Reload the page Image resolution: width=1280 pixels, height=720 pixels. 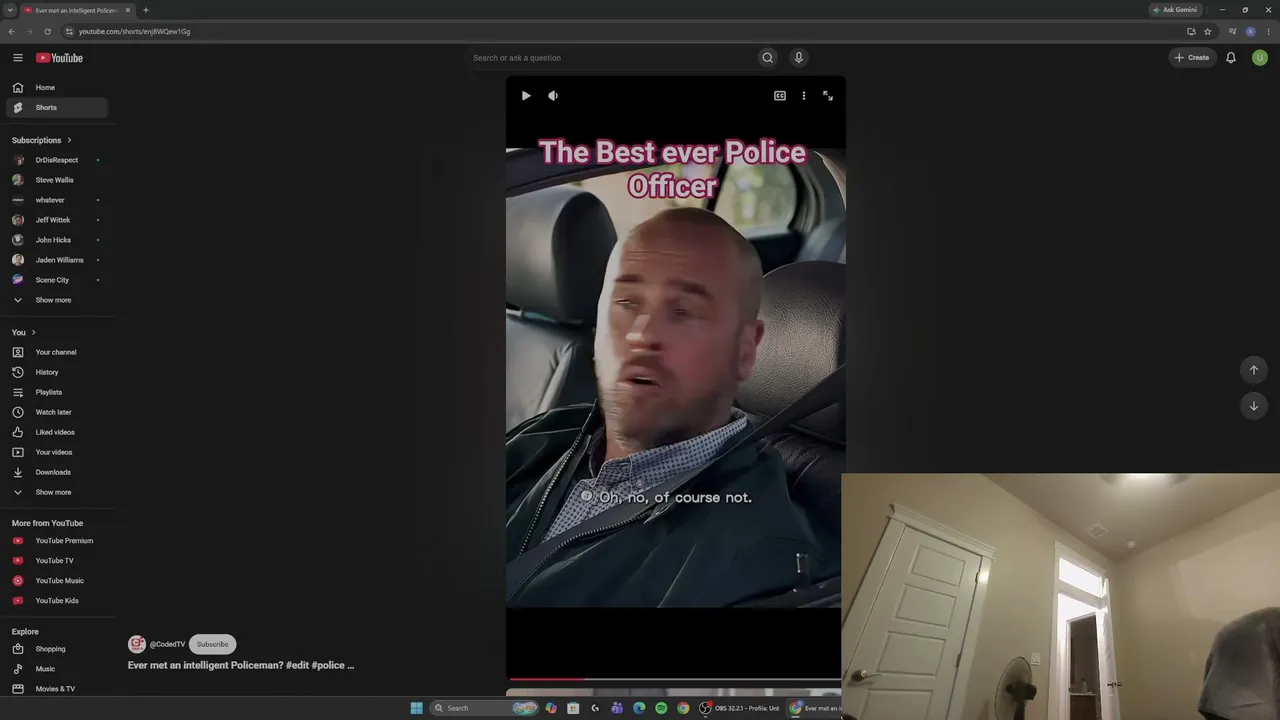(47, 31)
